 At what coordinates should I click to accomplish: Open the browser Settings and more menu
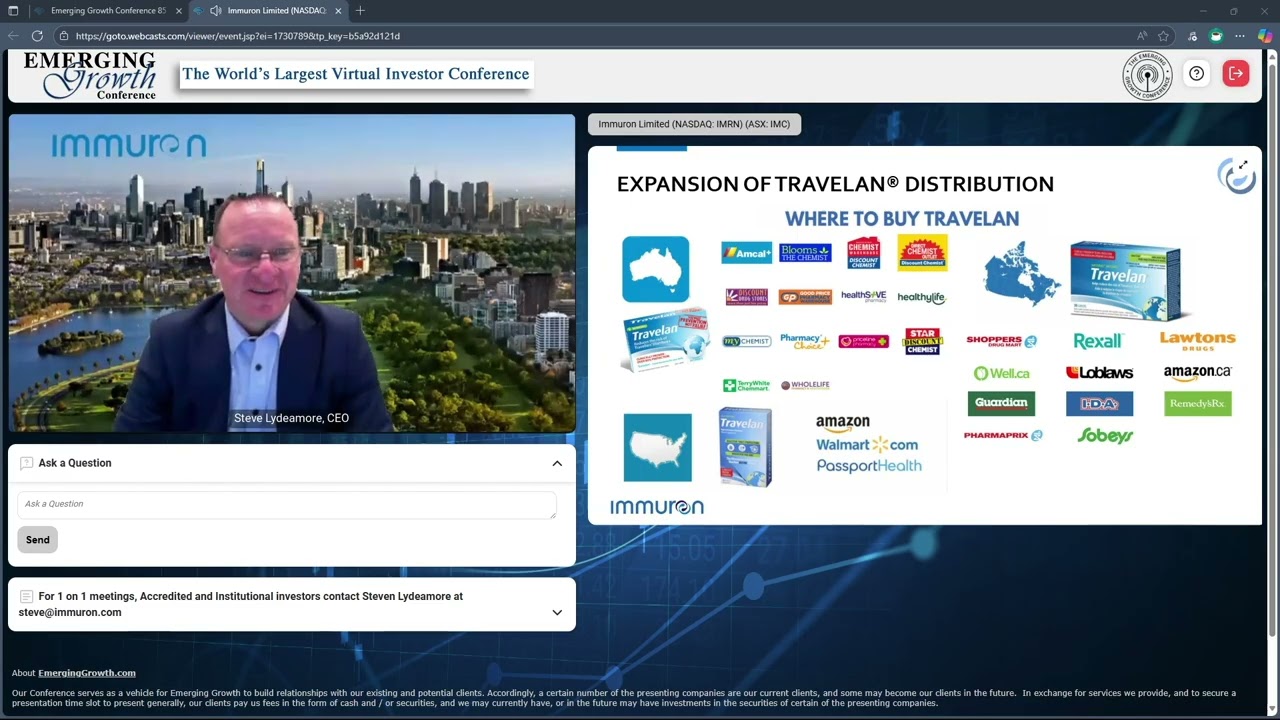point(1240,36)
